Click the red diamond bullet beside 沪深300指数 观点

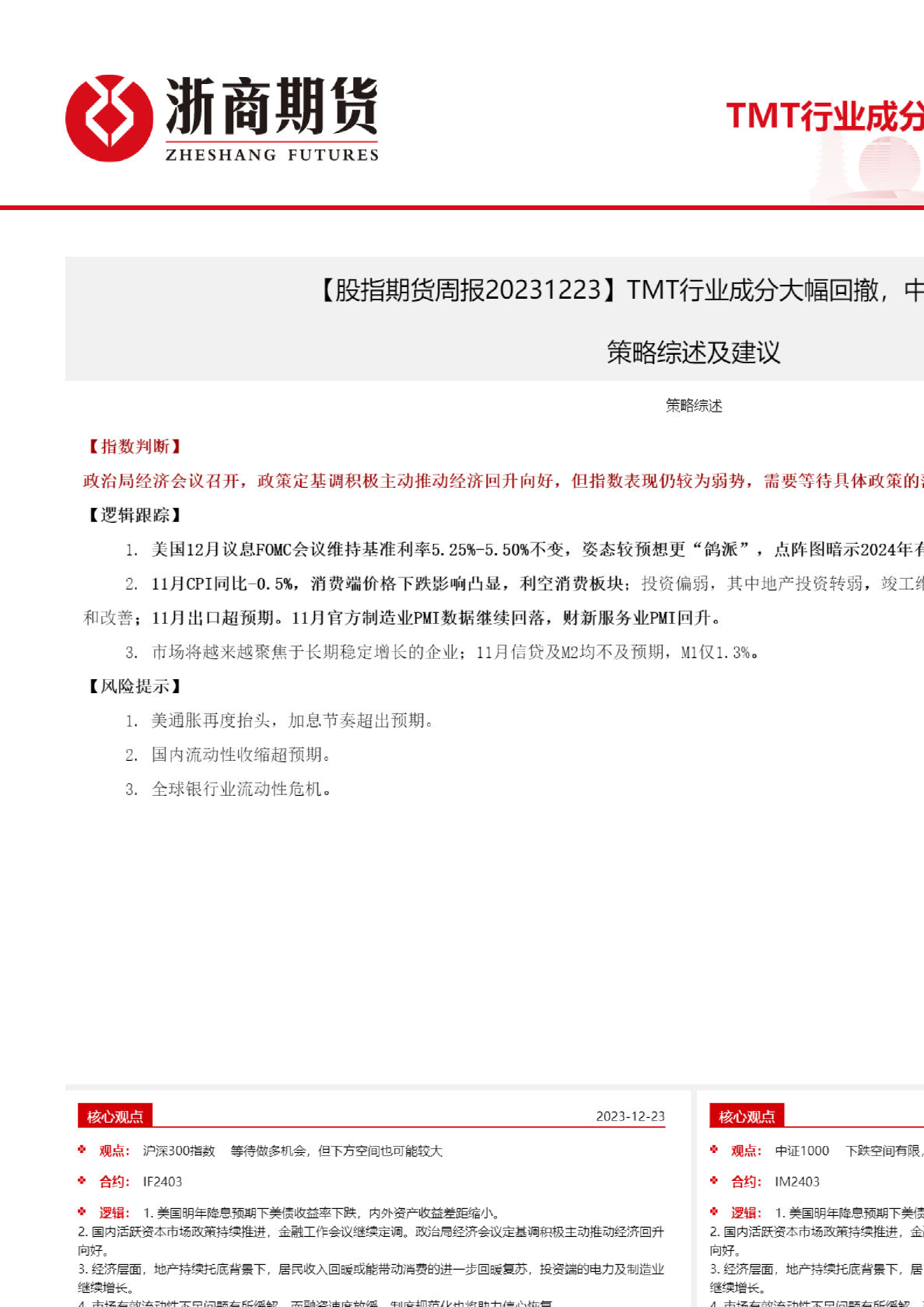tap(82, 1150)
